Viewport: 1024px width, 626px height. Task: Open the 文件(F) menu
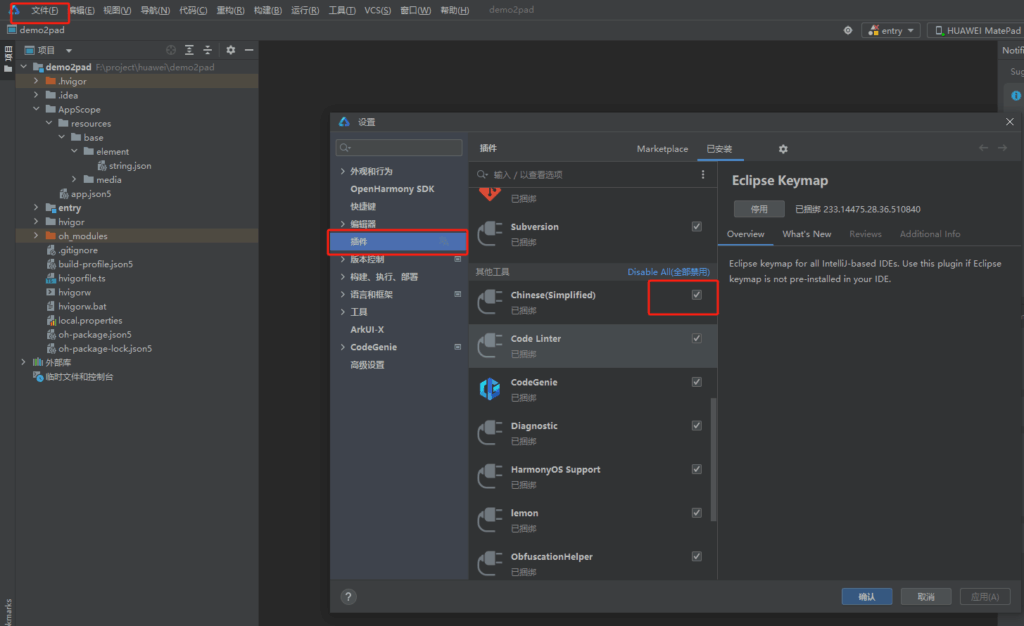coord(44,10)
